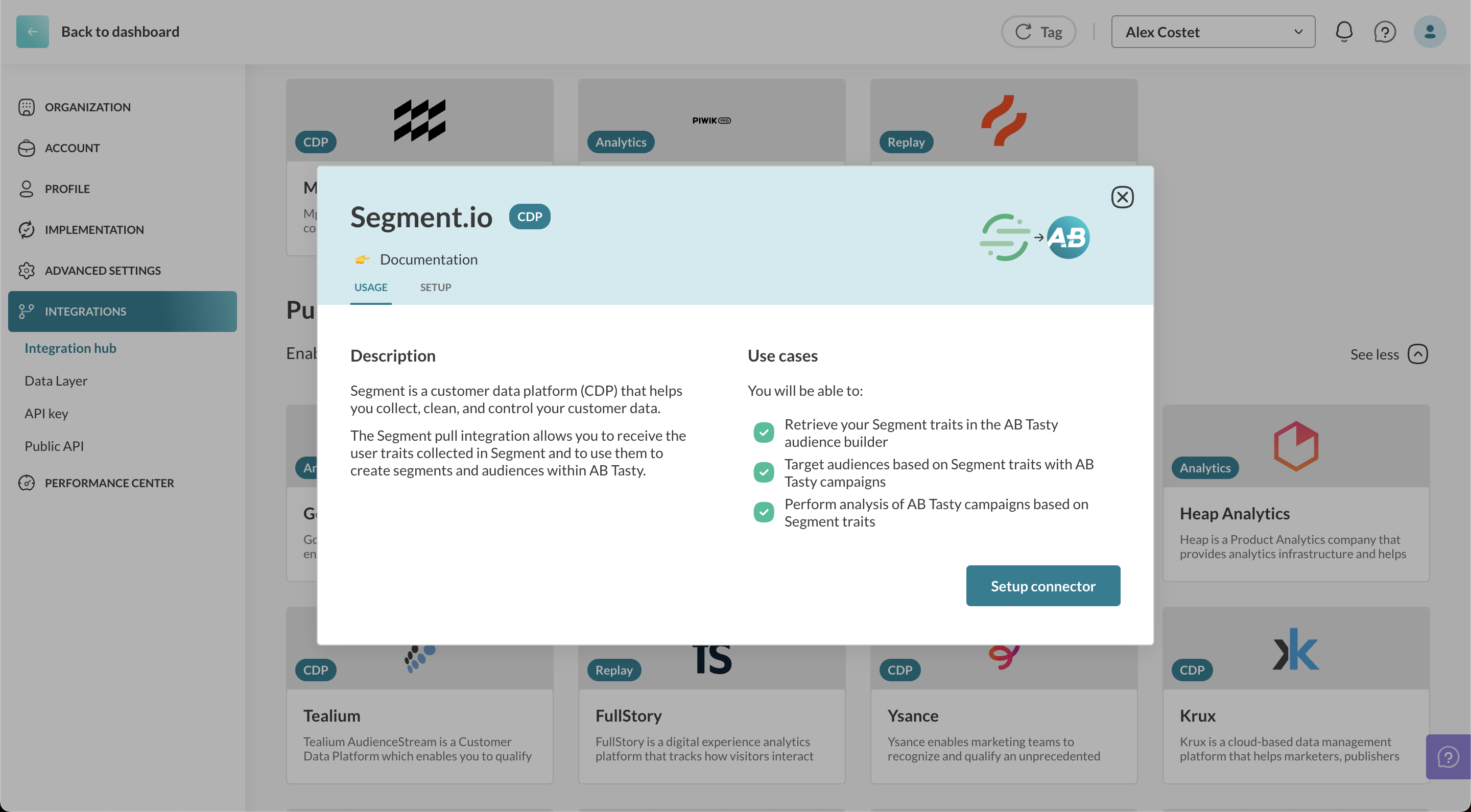Refresh the Tag button
This screenshot has width=1471, height=812.
pos(1038,31)
